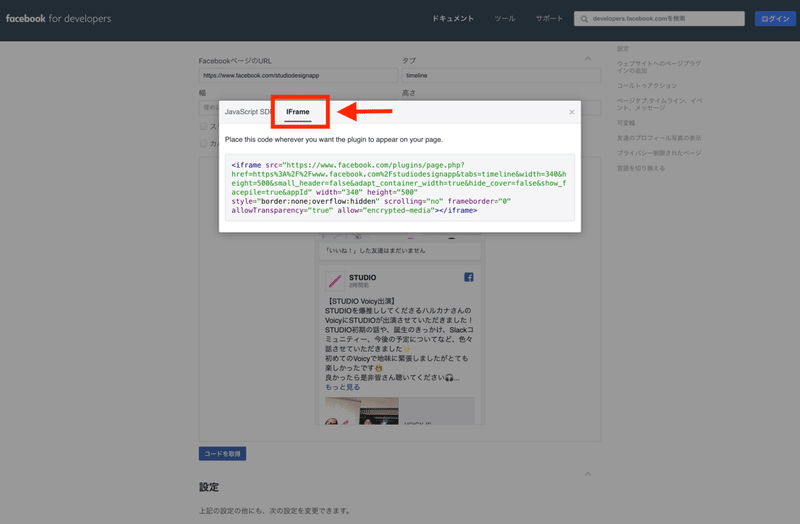Click the search magnifier icon

point(584,19)
